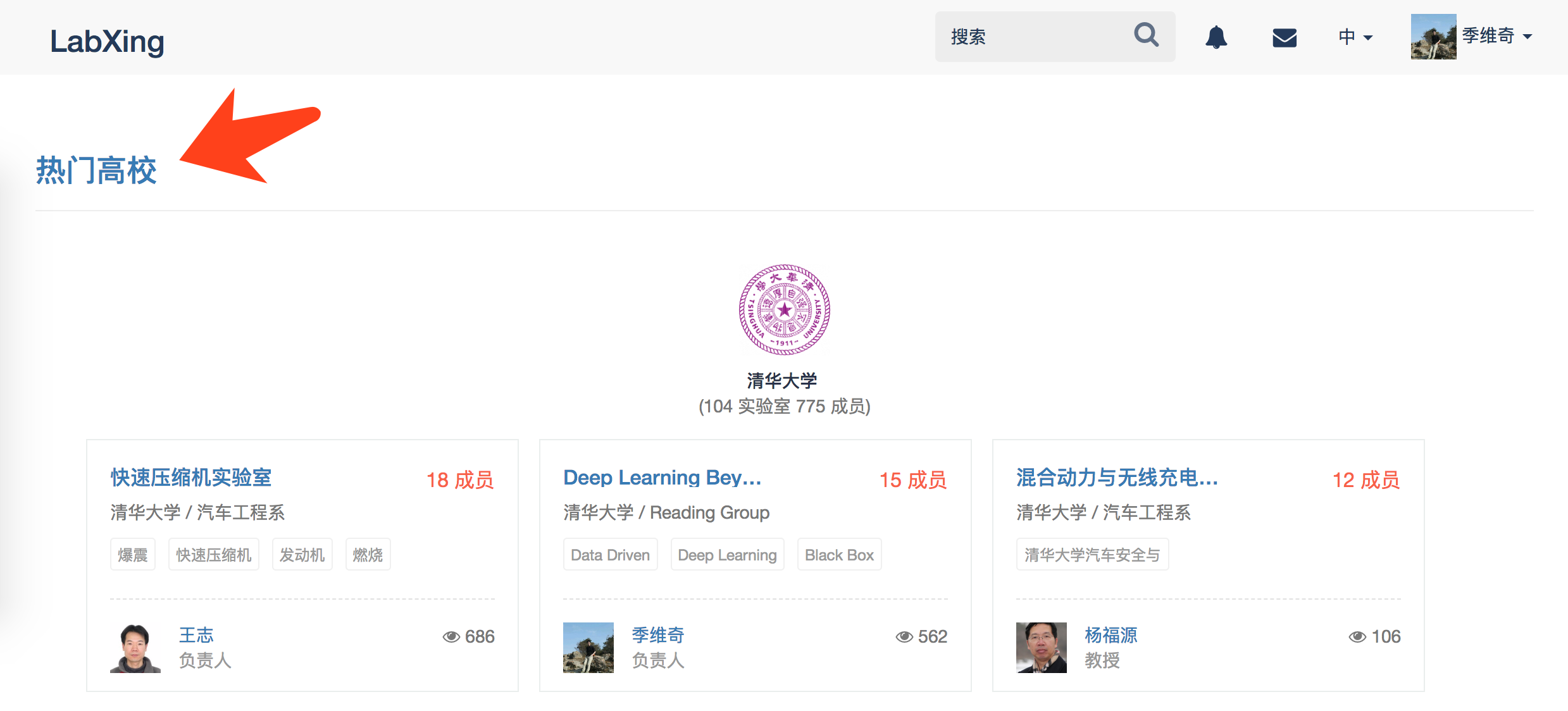The height and width of the screenshot is (711, 1568).
Task: Click the 王志 profile photo
Action: (135, 648)
